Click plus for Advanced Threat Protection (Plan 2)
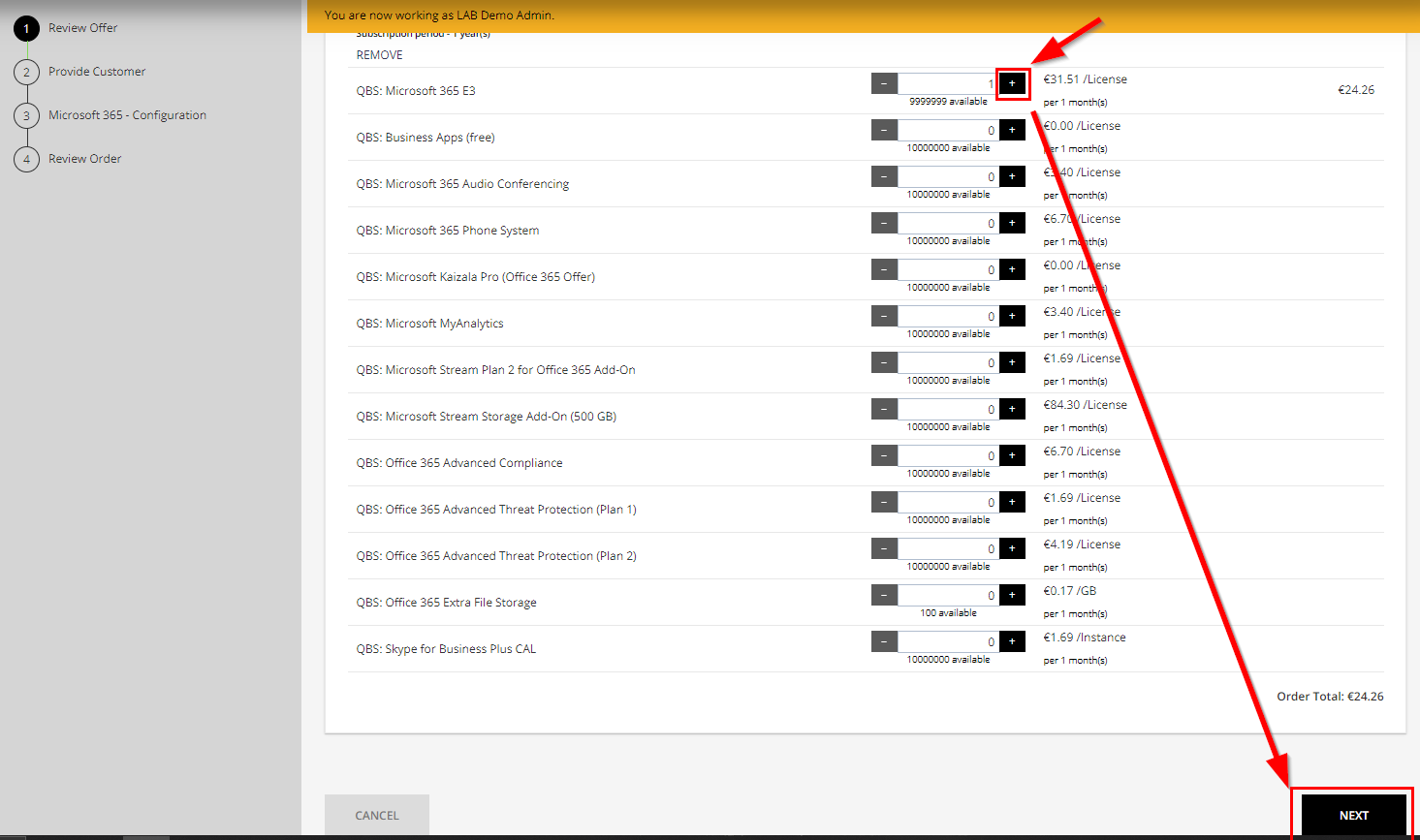Viewport: 1420px width, 840px height. pos(1012,548)
